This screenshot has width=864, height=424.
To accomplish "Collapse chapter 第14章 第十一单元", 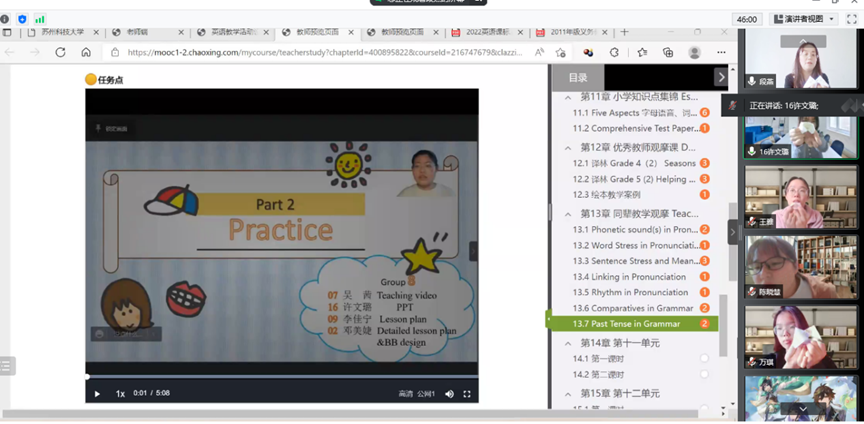I will tap(568, 343).
